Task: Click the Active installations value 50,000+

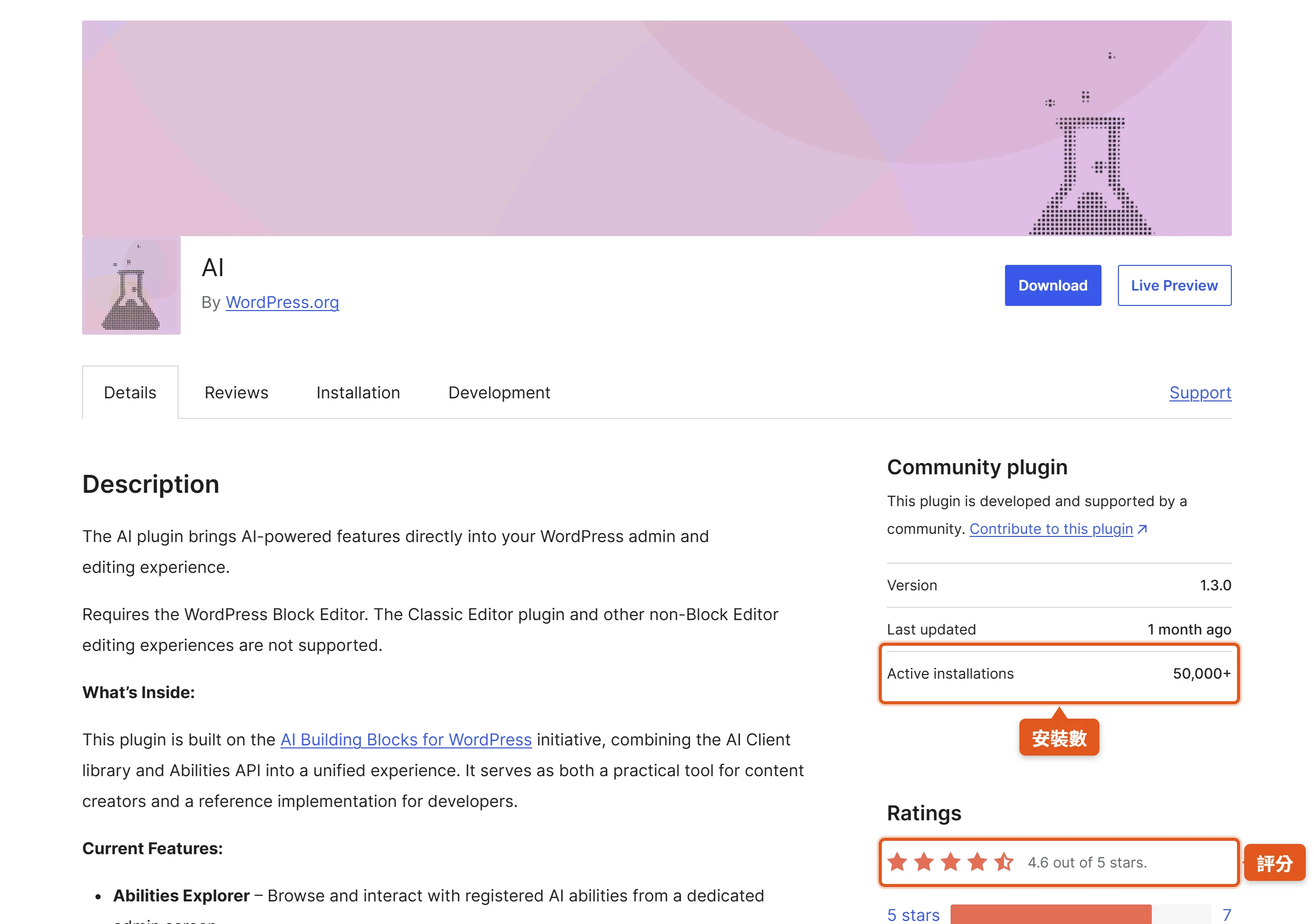Action: coord(1202,673)
